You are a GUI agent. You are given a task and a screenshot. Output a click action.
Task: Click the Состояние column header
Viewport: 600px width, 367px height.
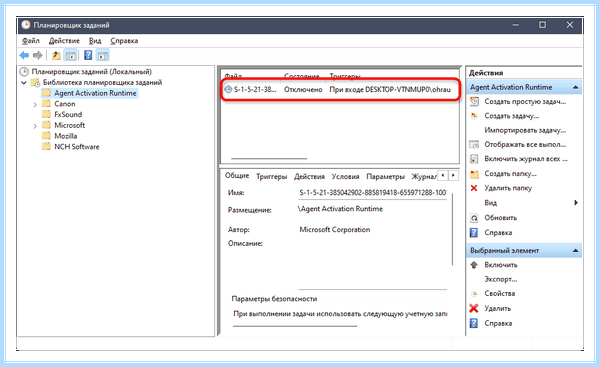[x=302, y=76]
